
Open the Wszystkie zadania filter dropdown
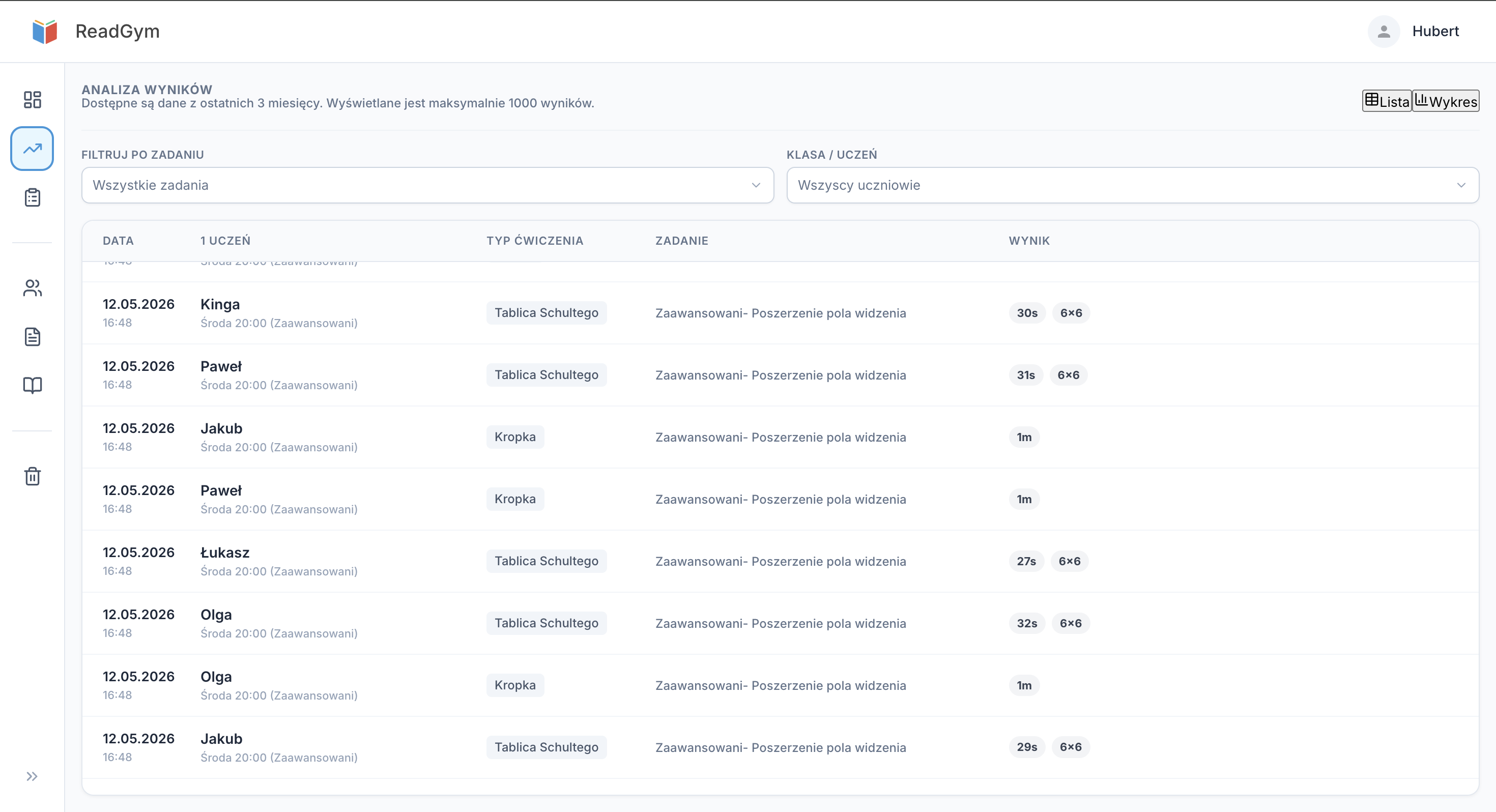427,185
